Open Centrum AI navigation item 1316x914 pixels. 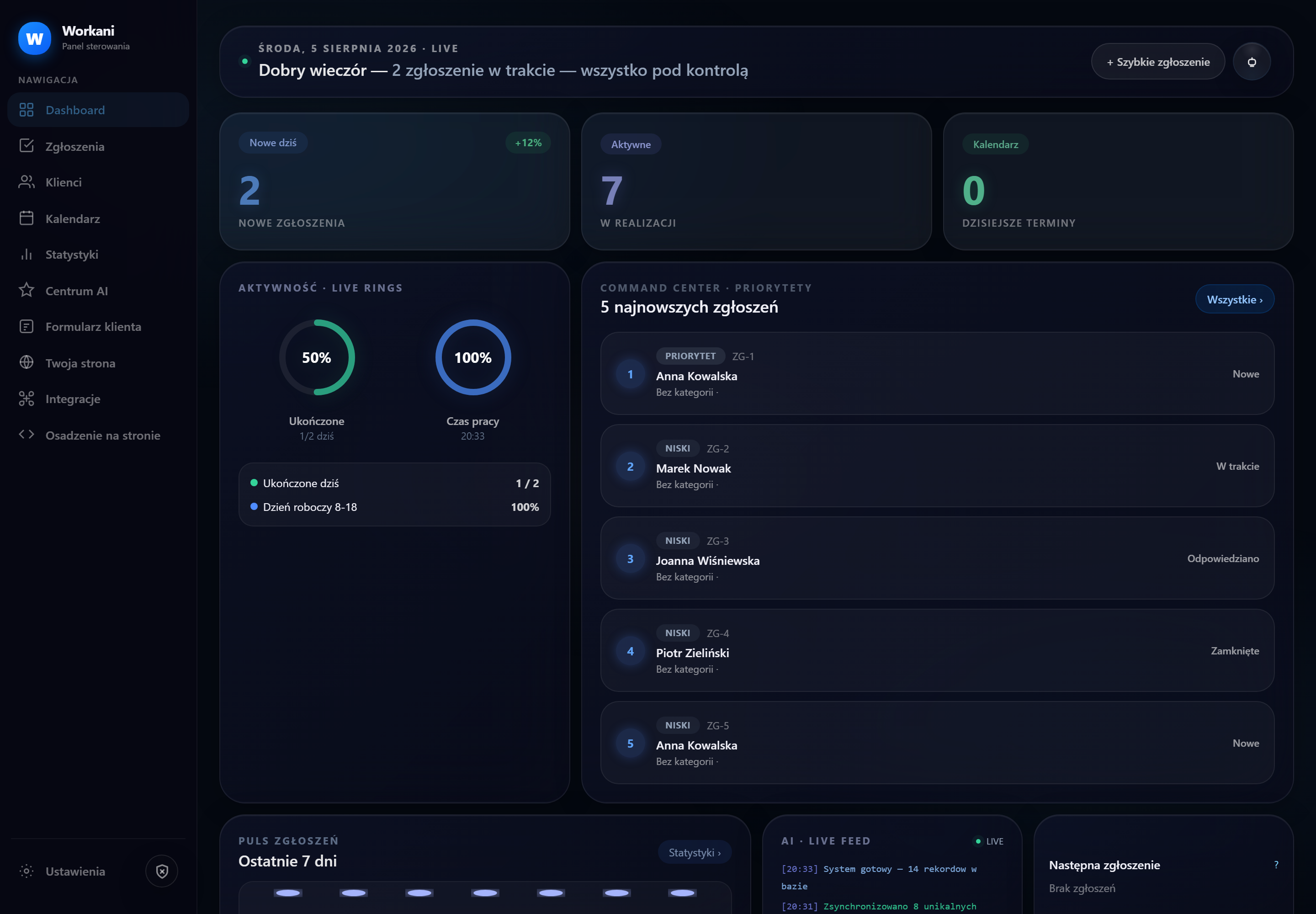[x=98, y=290]
